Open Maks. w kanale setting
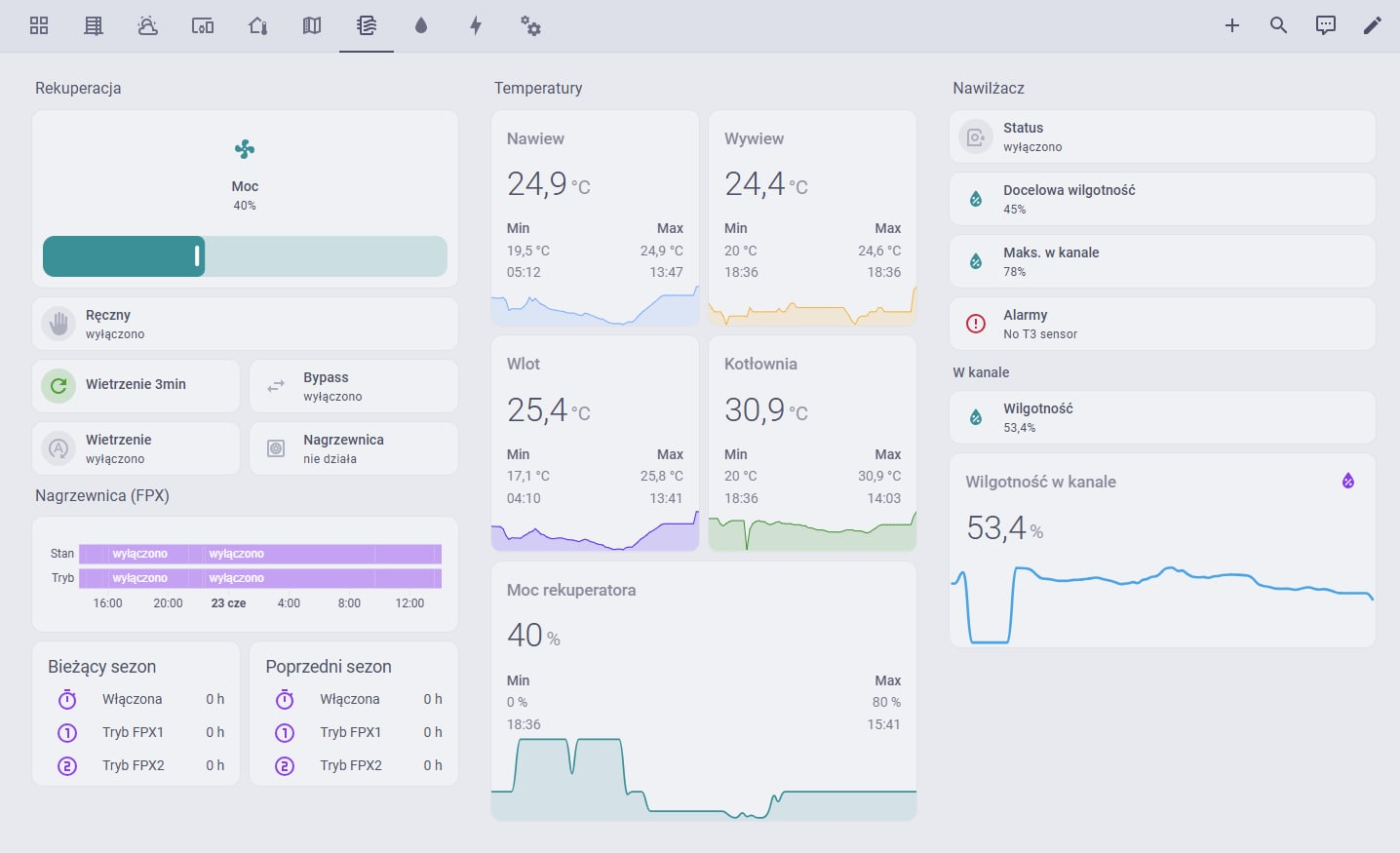This screenshot has height=853, width=1400. pyautogui.click(x=1162, y=261)
